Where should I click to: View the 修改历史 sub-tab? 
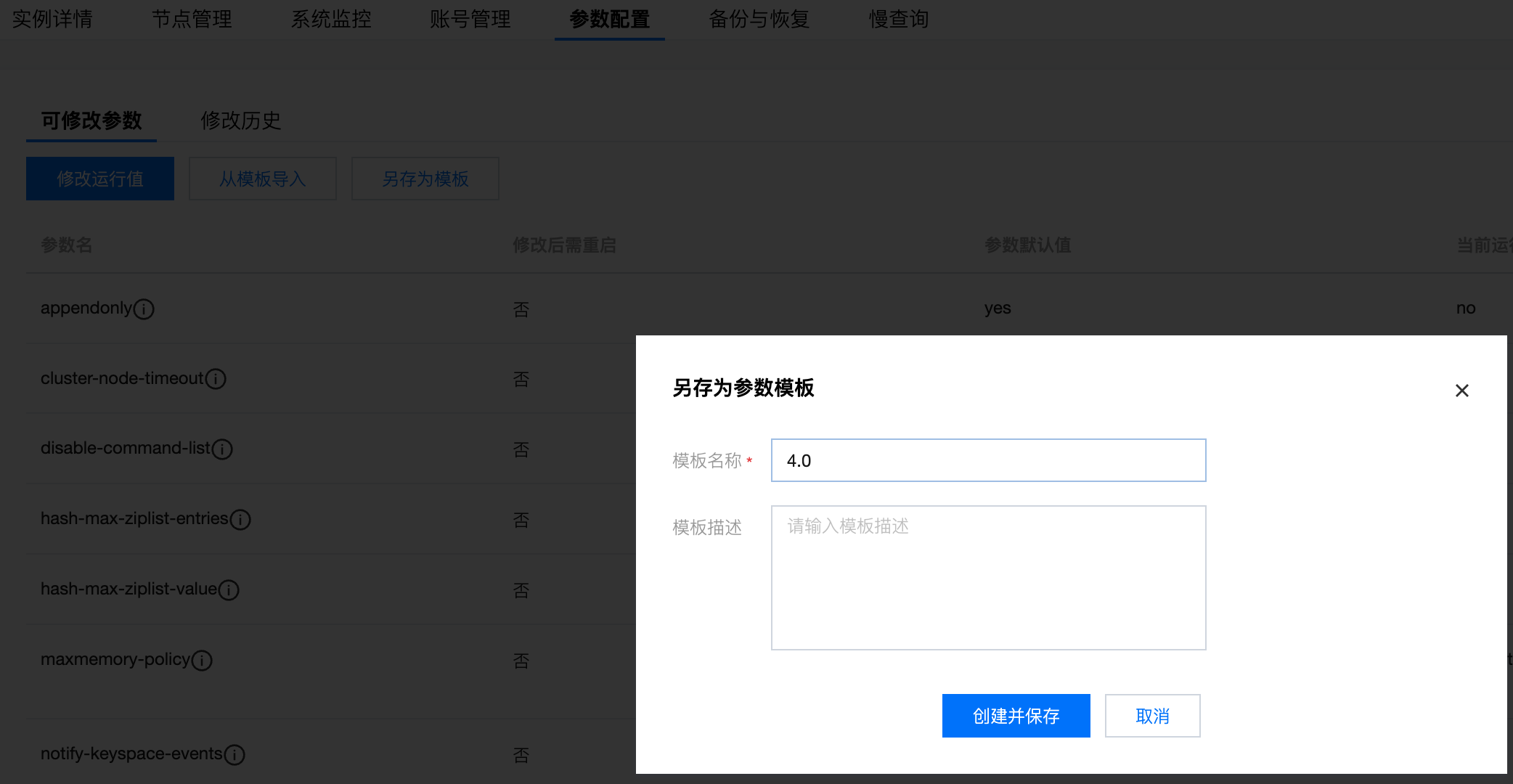(x=240, y=121)
